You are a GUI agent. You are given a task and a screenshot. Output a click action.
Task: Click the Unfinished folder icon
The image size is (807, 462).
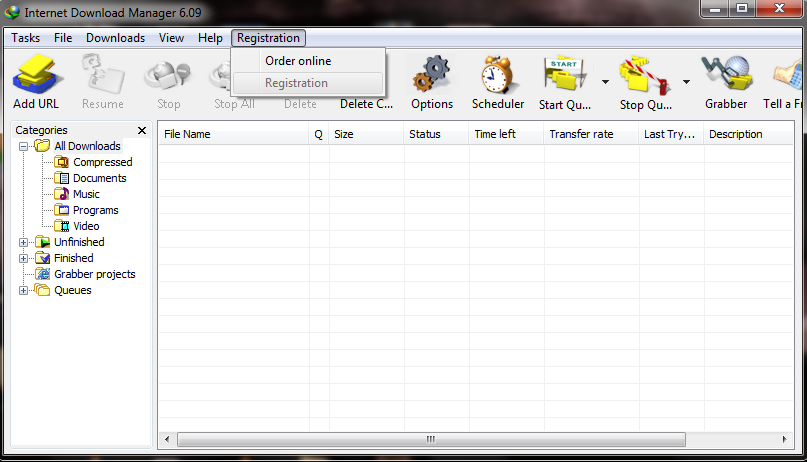point(42,242)
